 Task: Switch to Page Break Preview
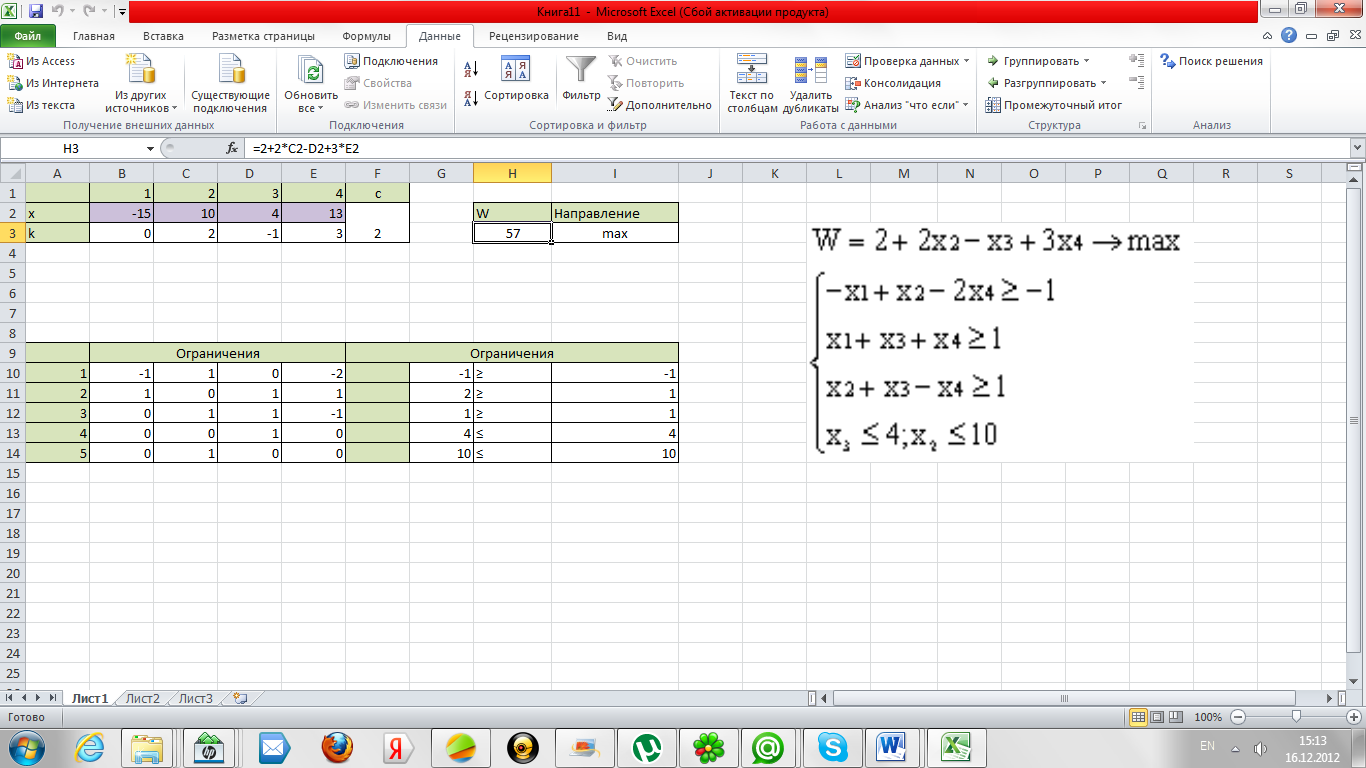(x=1176, y=717)
